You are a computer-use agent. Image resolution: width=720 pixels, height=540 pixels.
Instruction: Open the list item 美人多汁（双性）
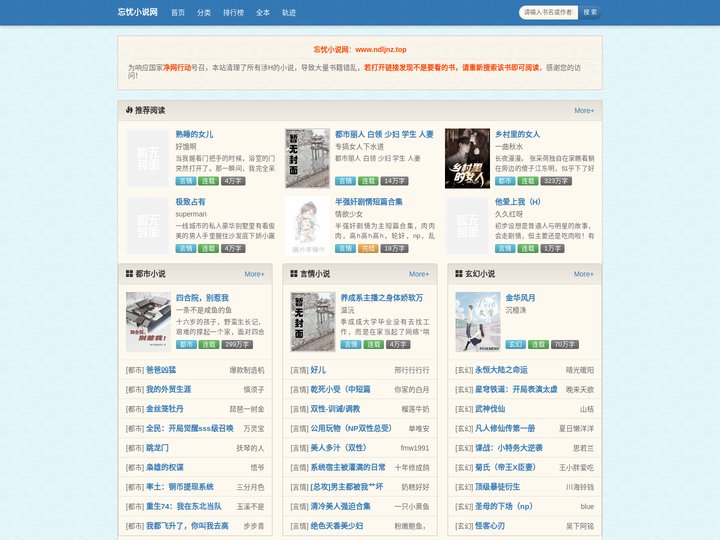point(338,448)
